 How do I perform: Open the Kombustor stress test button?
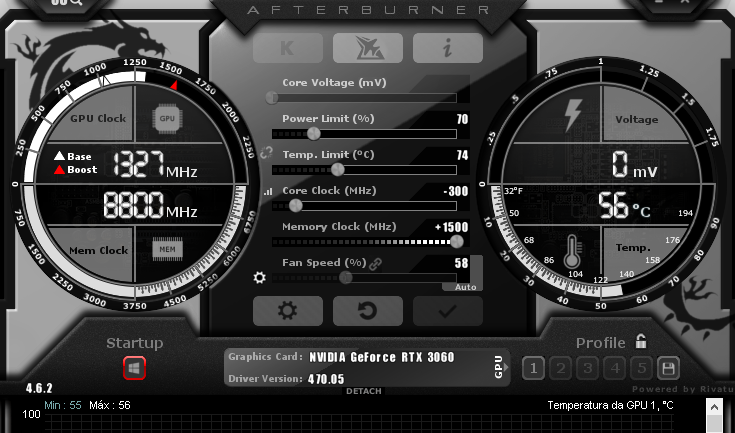288,48
